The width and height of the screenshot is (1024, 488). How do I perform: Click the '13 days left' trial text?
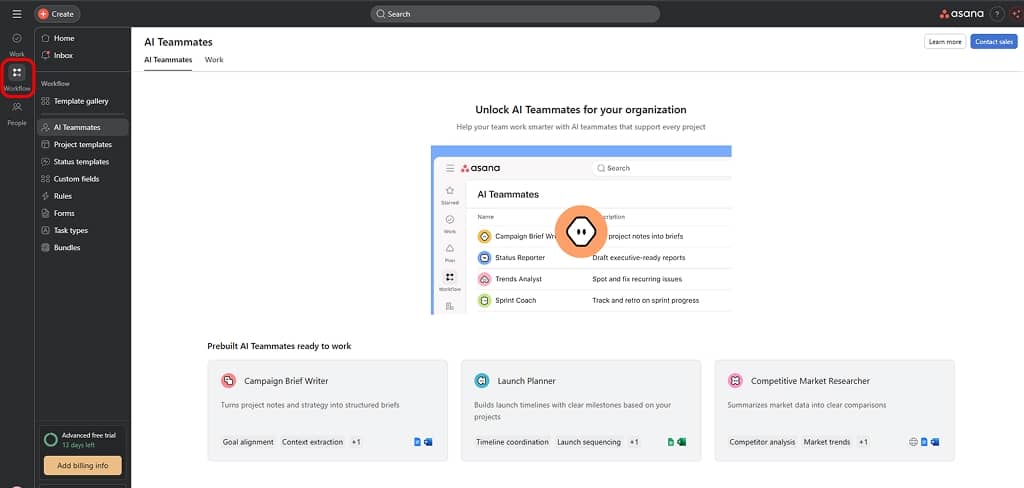[78, 445]
